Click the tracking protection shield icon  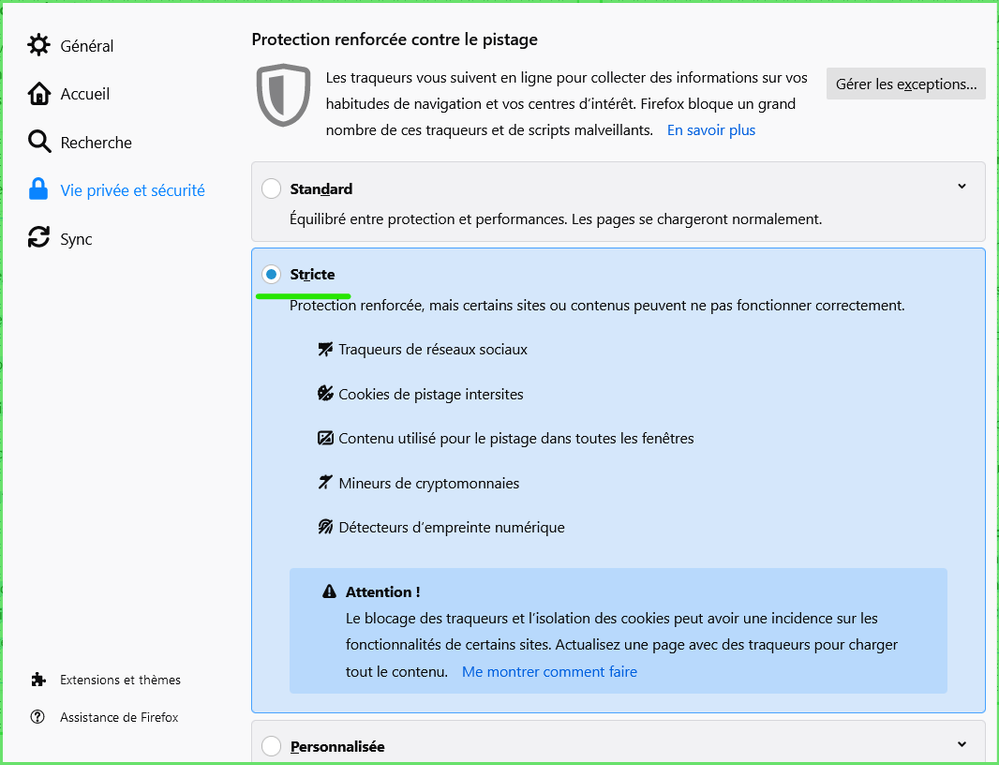click(284, 96)
